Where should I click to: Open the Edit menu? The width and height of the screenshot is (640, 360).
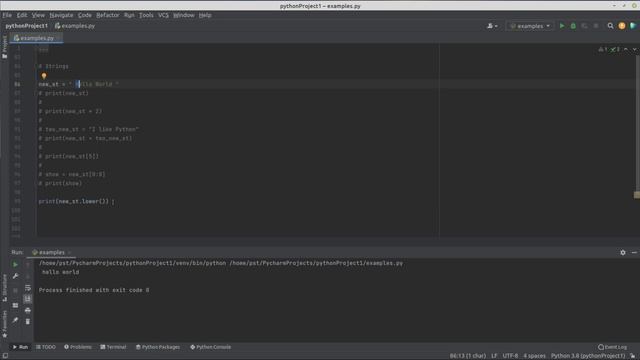pos(22,15)
